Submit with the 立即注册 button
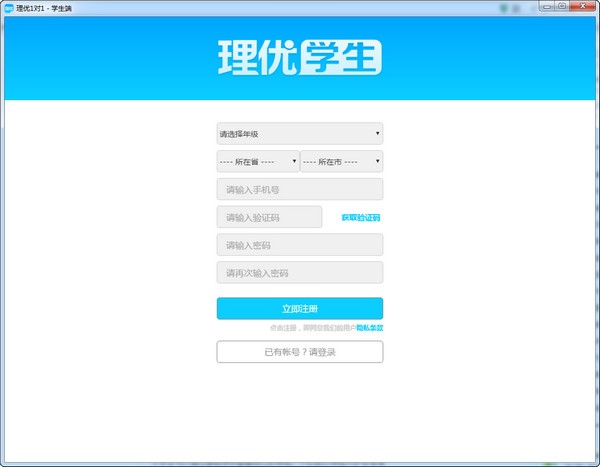600x467 pixels. click(300, 309)
